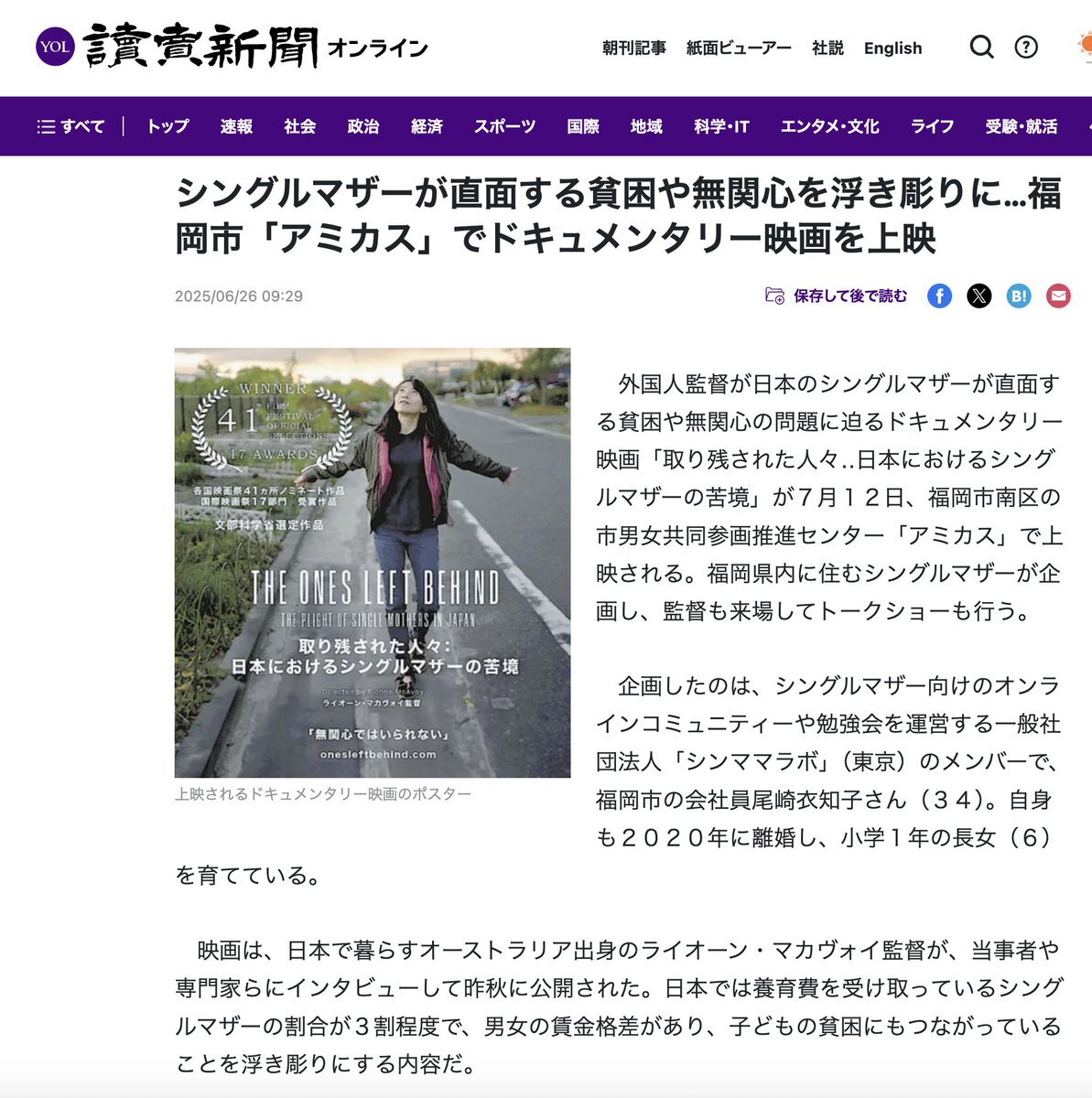Open the 経済 section
The width and height of the screenshot is (1092, 1098).
point(427,126)
